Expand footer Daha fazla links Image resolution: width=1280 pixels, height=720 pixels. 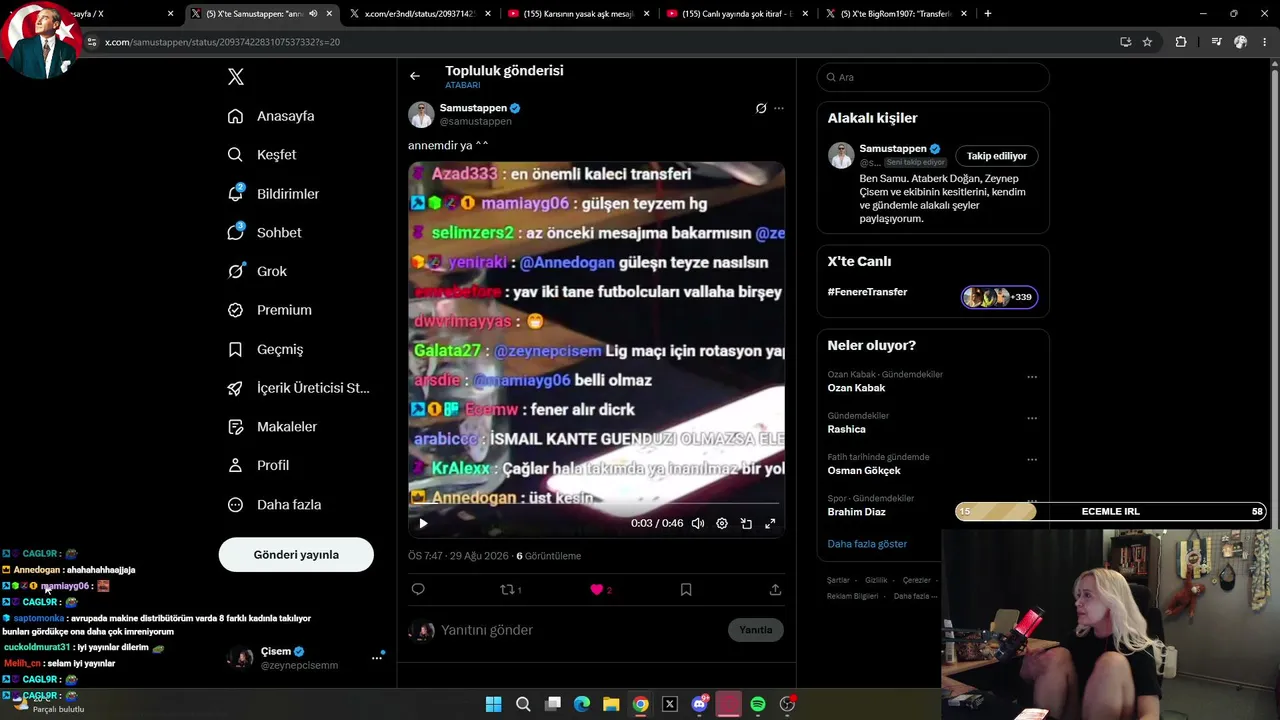[916, 596]
